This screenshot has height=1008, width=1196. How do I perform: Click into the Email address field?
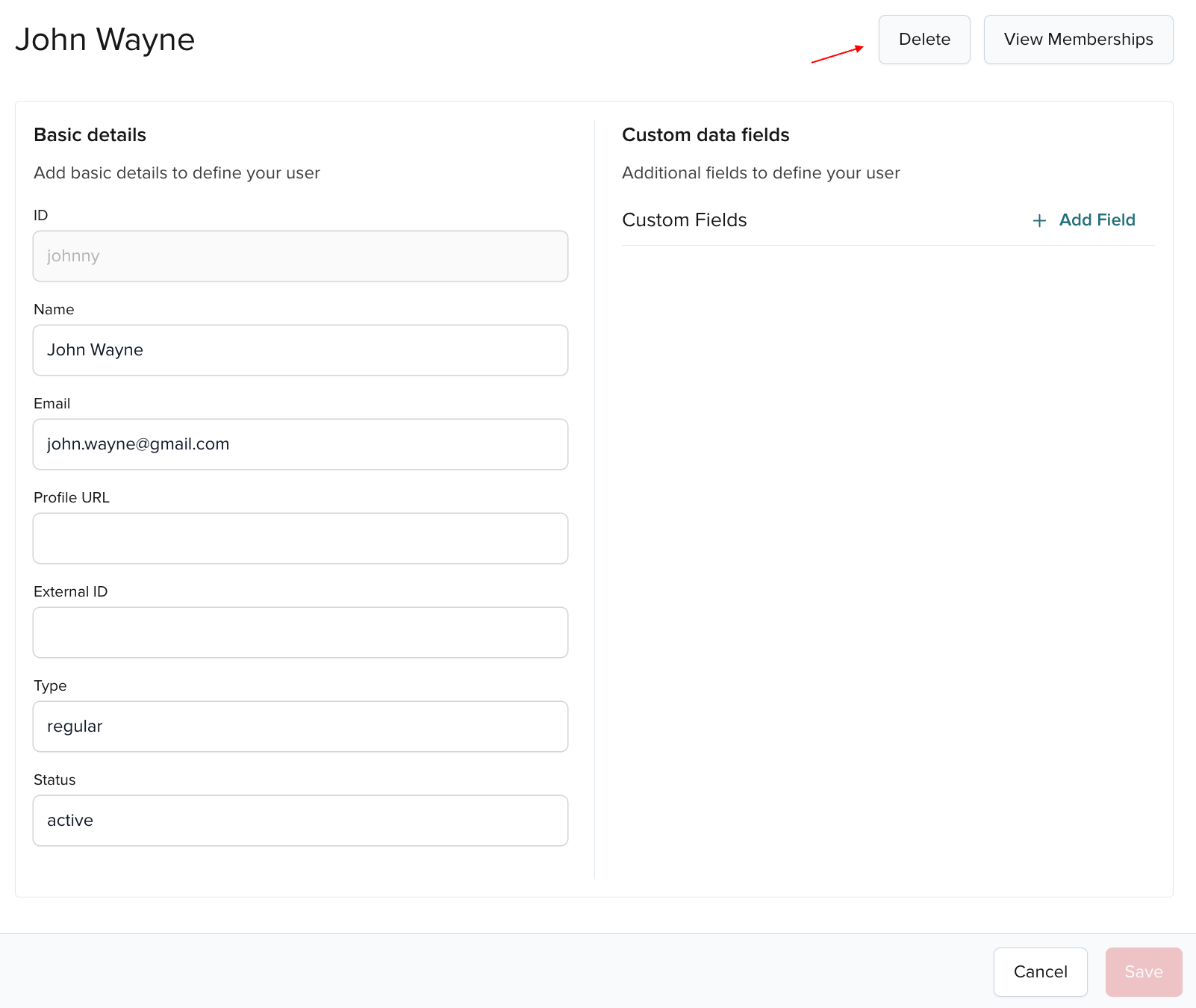[300, 444]
